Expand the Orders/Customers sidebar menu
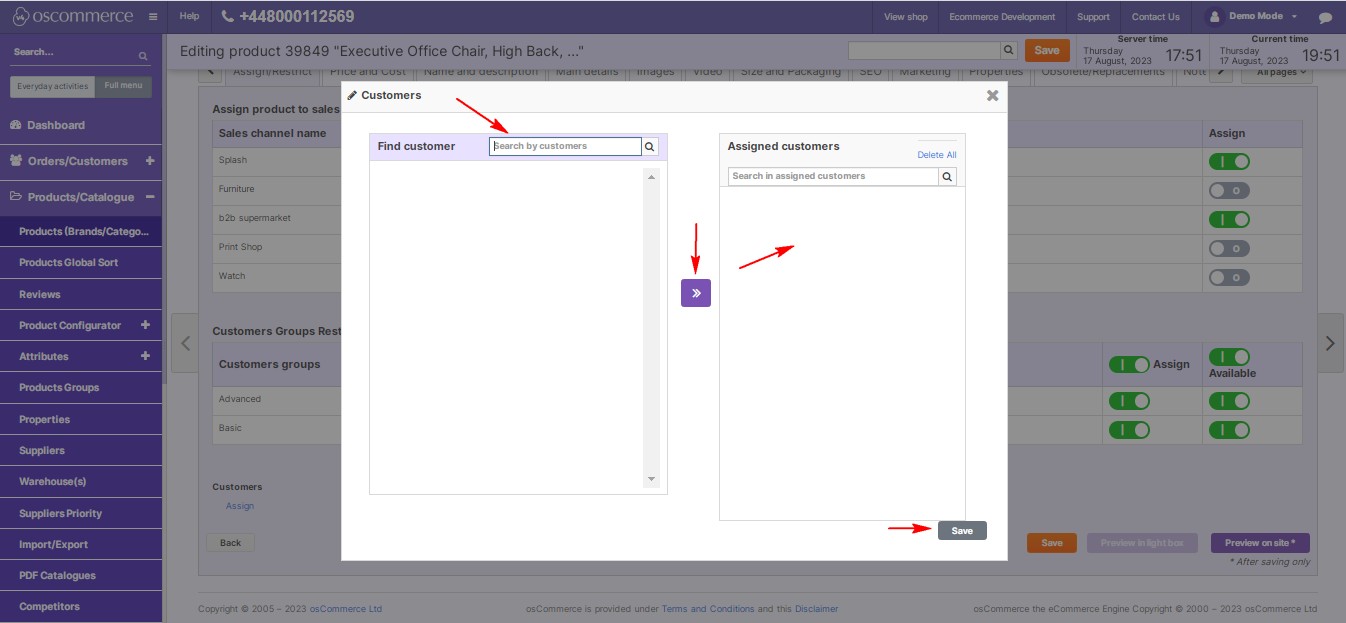1346x623 pixels. click(149, 161)
